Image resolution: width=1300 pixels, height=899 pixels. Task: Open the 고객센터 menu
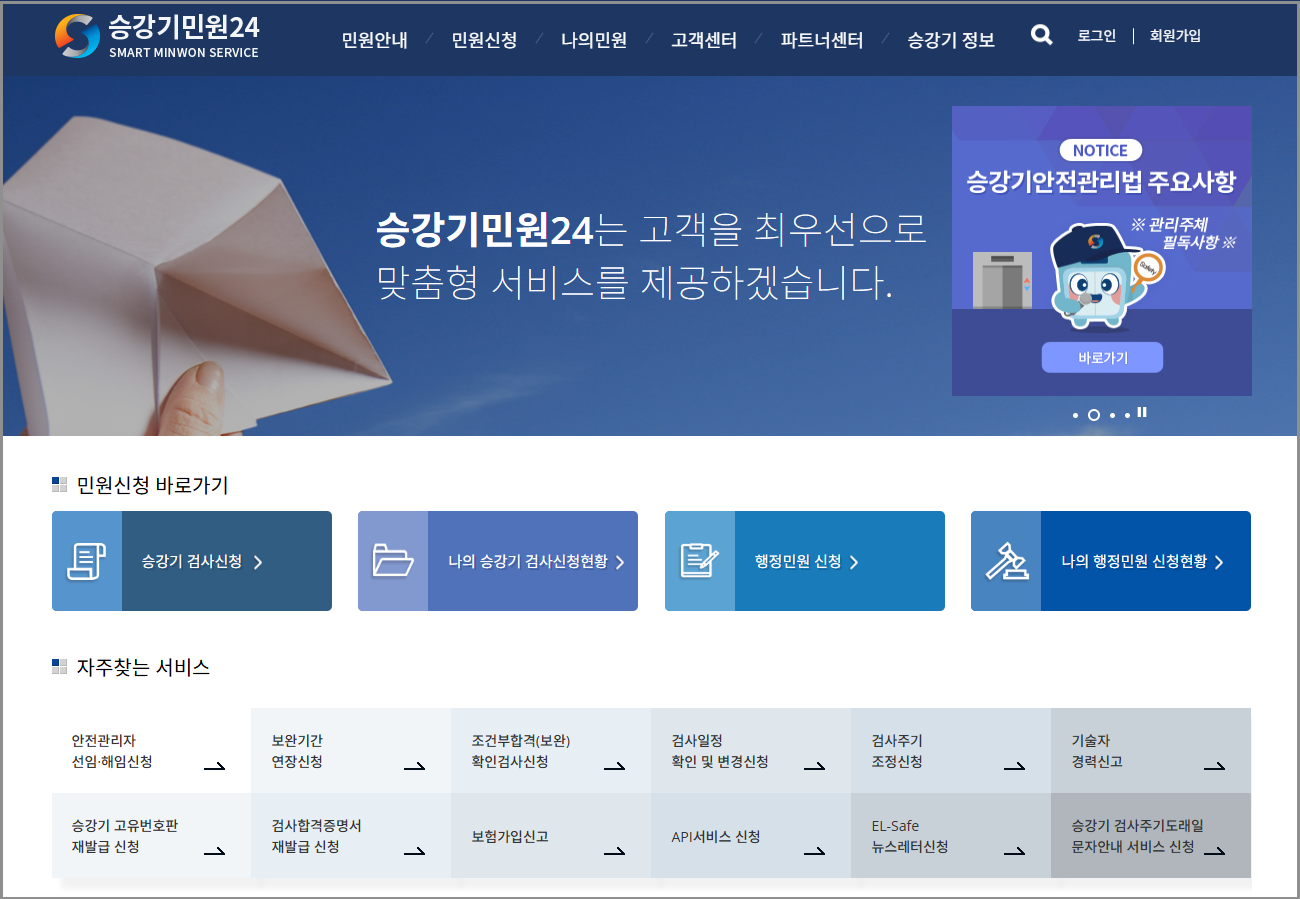coord(702,41)
